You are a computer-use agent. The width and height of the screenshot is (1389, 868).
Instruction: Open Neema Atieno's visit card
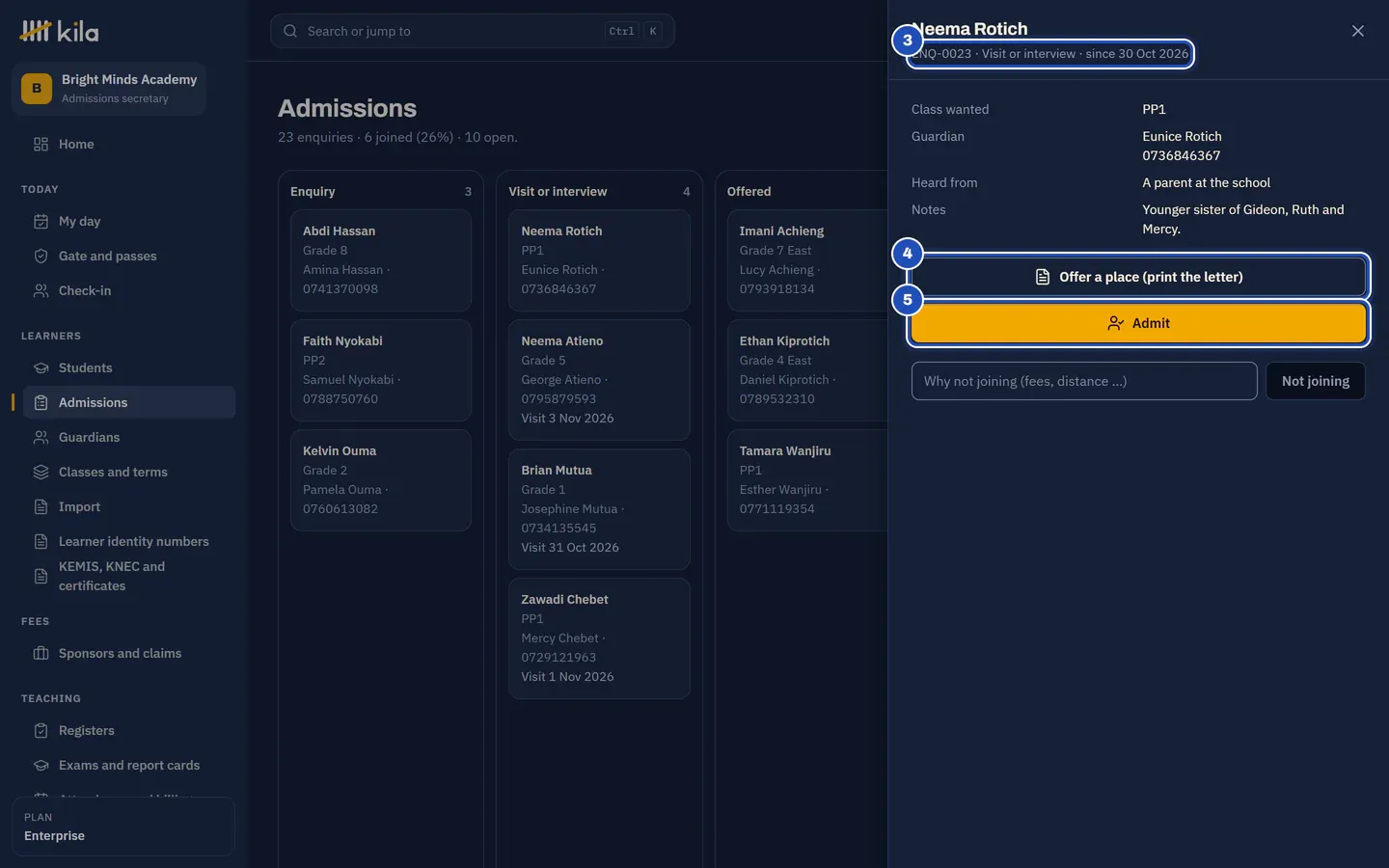click(x=599, y=380)
